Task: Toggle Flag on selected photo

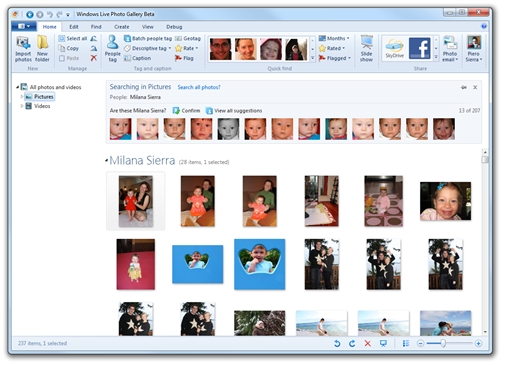Action: (x=184, y=58)
